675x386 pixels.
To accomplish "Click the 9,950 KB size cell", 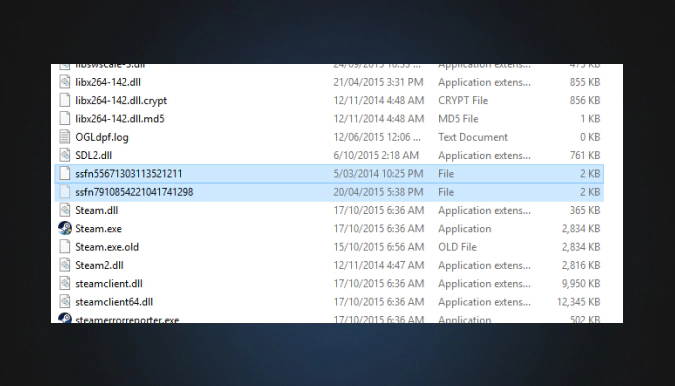I will pos(581,284).
